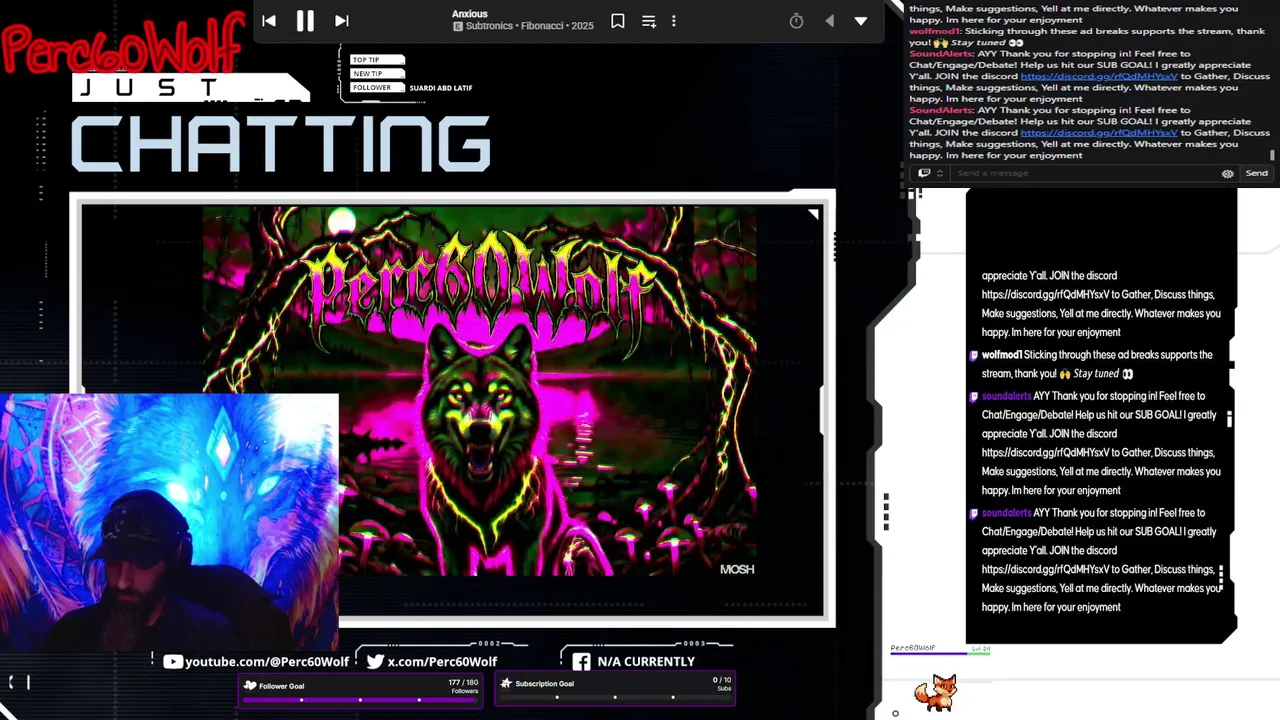The height and width of the screenshot is (720, 1280).
Task: Open the Discord link in the last chat message
Action: pyautogui.click(x=1099, y=133)
